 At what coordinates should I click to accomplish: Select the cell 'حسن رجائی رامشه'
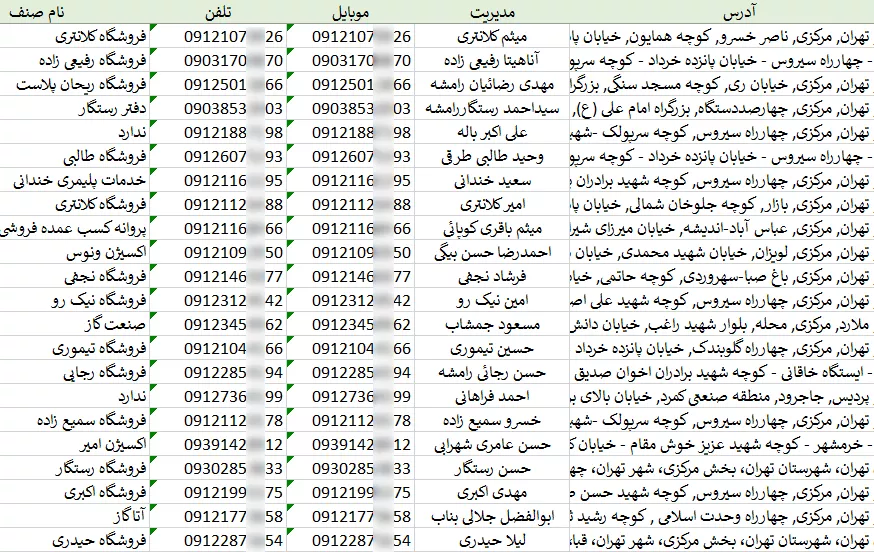pyautogui.click(x=492, y=372)
